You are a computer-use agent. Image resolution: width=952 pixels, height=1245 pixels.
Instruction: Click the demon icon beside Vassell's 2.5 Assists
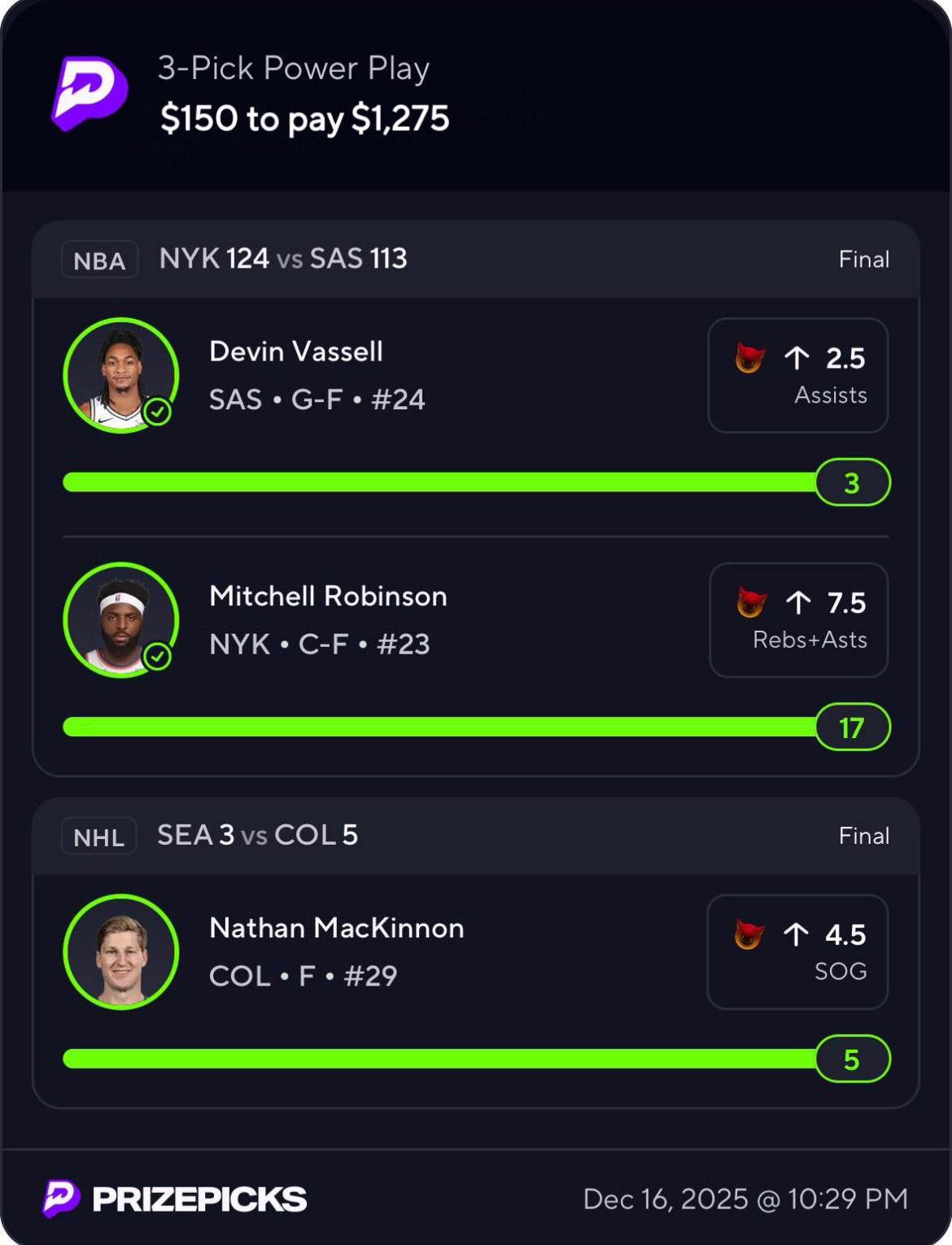(749, 358)
